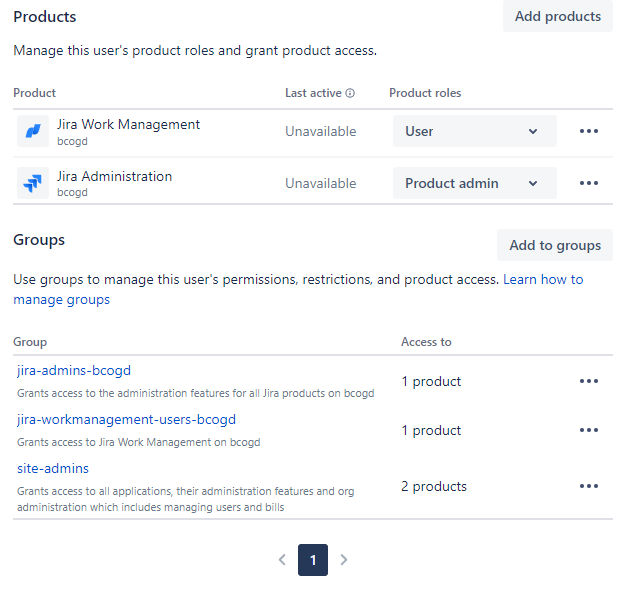Click the Jira Work Management product icon

point(33,131)
